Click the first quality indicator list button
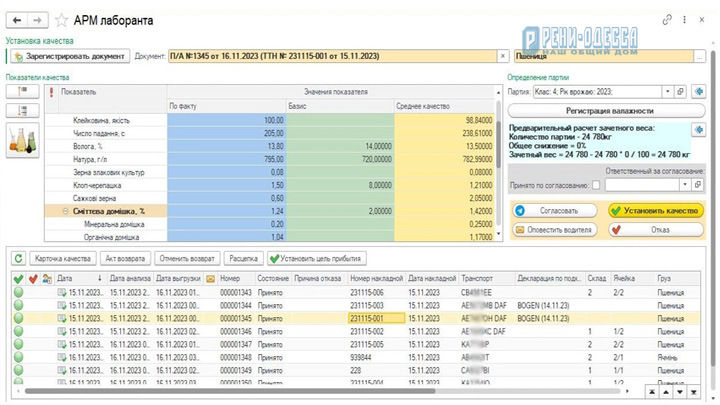Viewport: 720px width, 405px height. coord(22,91)
